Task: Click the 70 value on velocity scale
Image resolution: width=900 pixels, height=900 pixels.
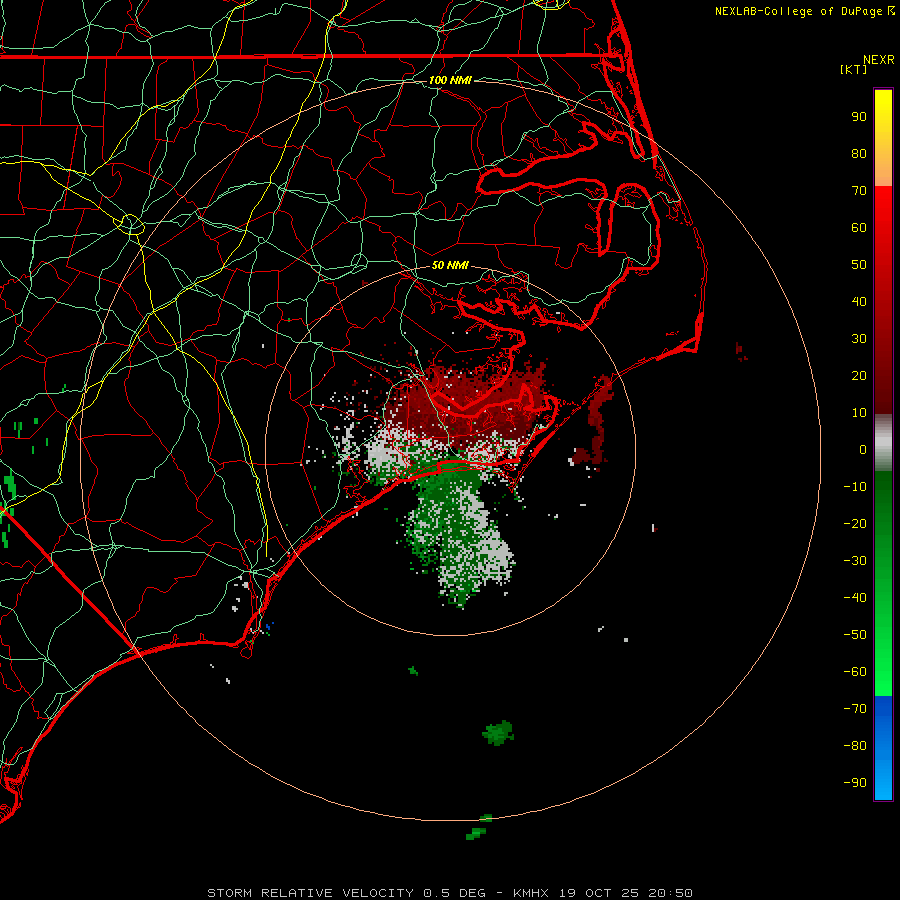Action: point(859,191)
